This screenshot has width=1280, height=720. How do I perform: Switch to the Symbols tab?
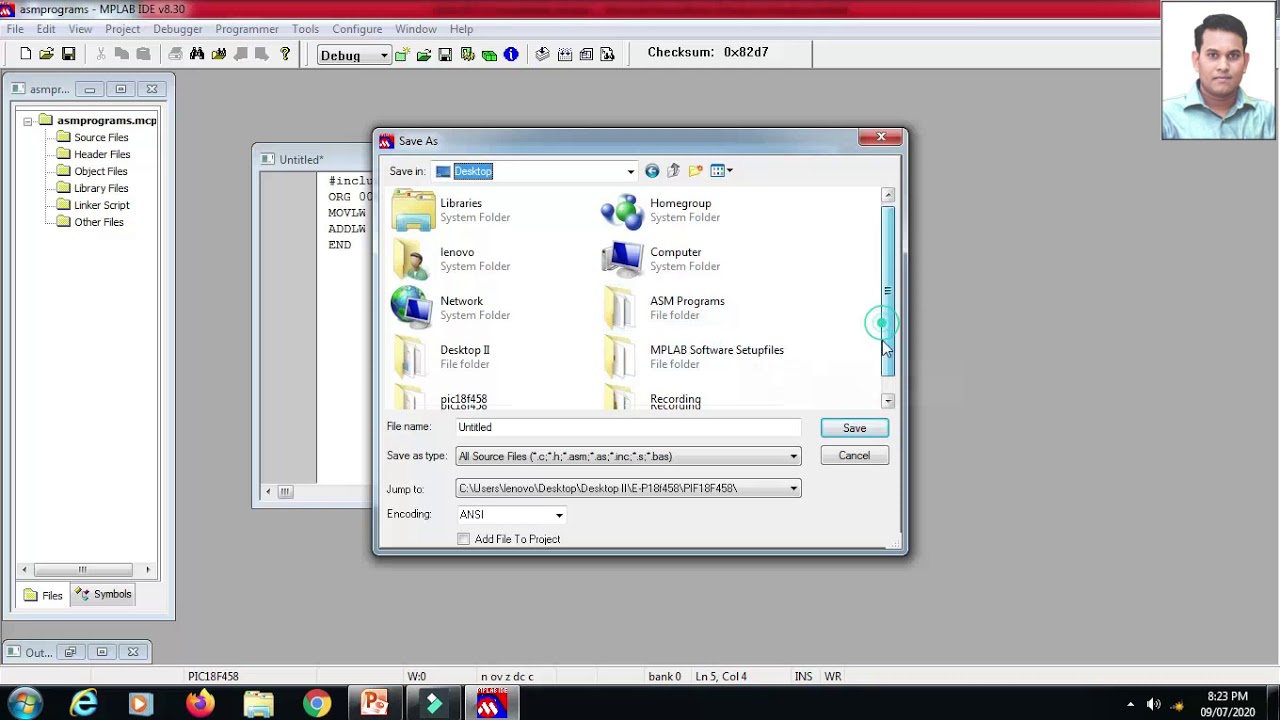[104, 594]
